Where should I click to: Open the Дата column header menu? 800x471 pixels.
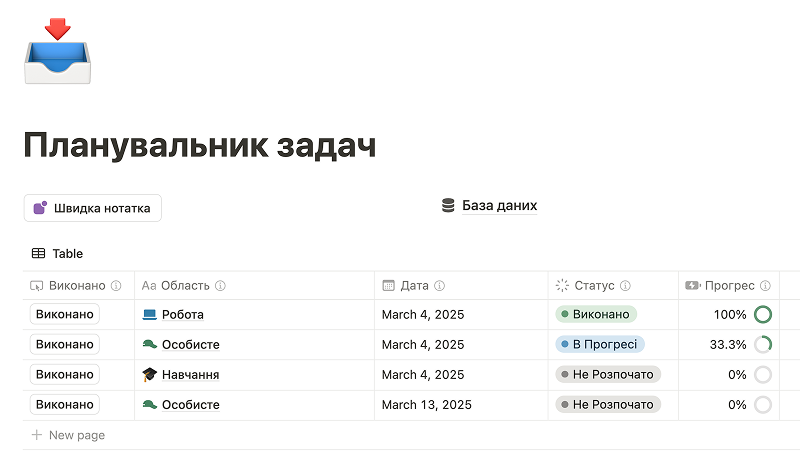[x=461, y=285]
